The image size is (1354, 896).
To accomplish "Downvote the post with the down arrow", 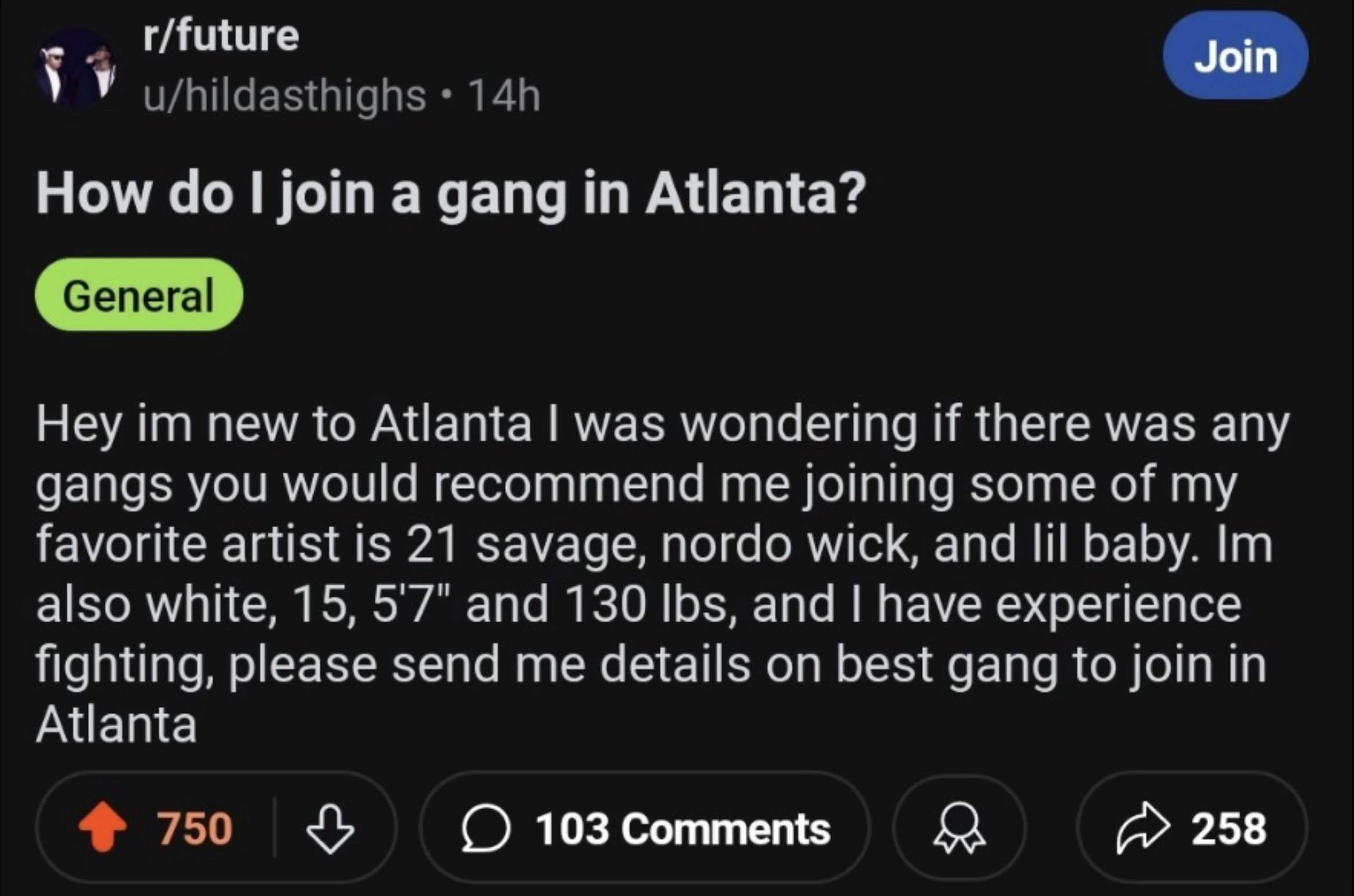I will 330,828.
